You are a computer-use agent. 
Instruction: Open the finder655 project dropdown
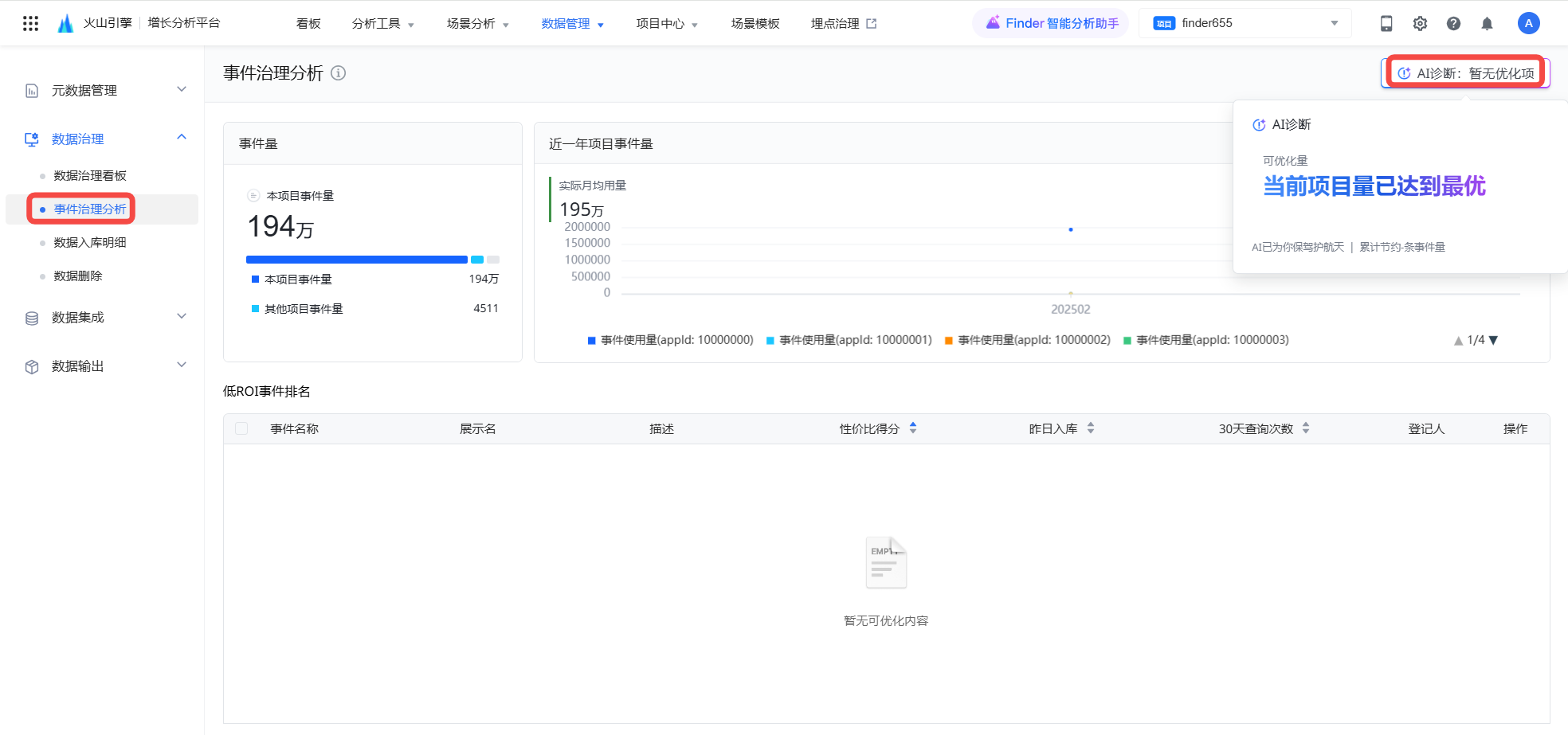click(1245, 23)
